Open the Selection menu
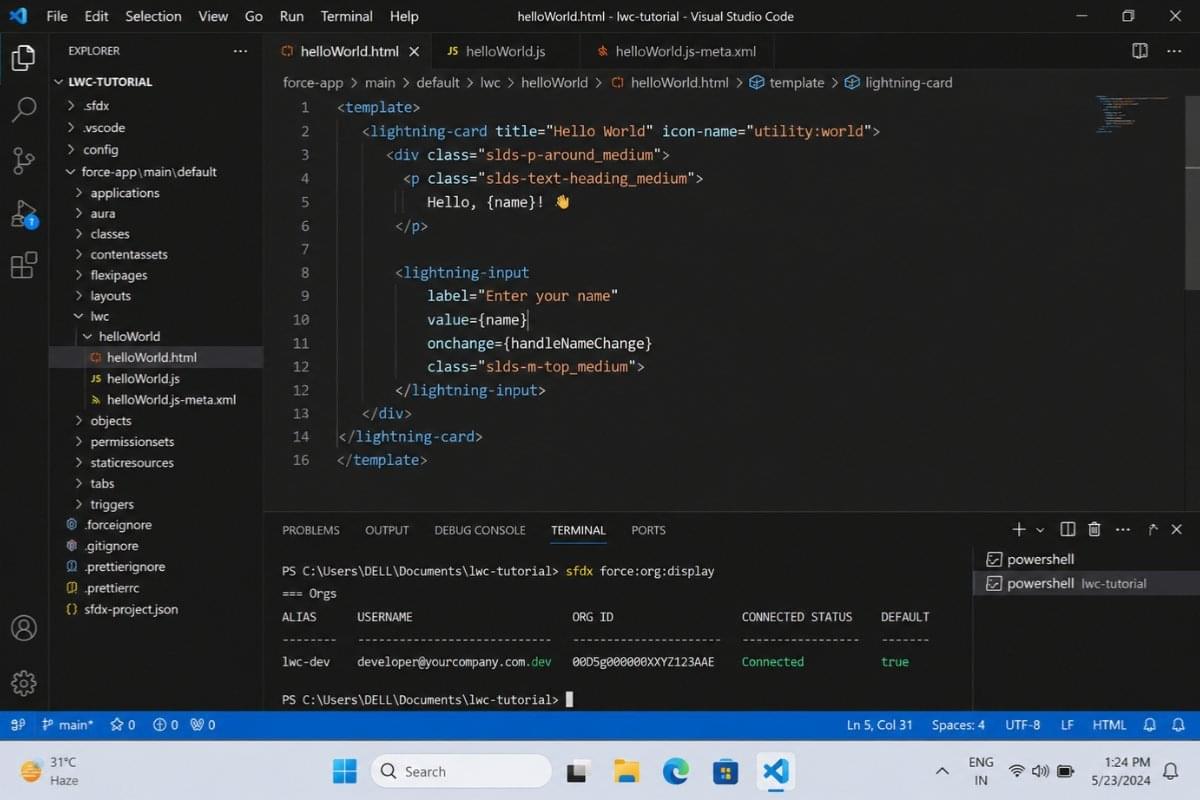This screenshot has width=1200, height=800. click(x=153, y=16)
